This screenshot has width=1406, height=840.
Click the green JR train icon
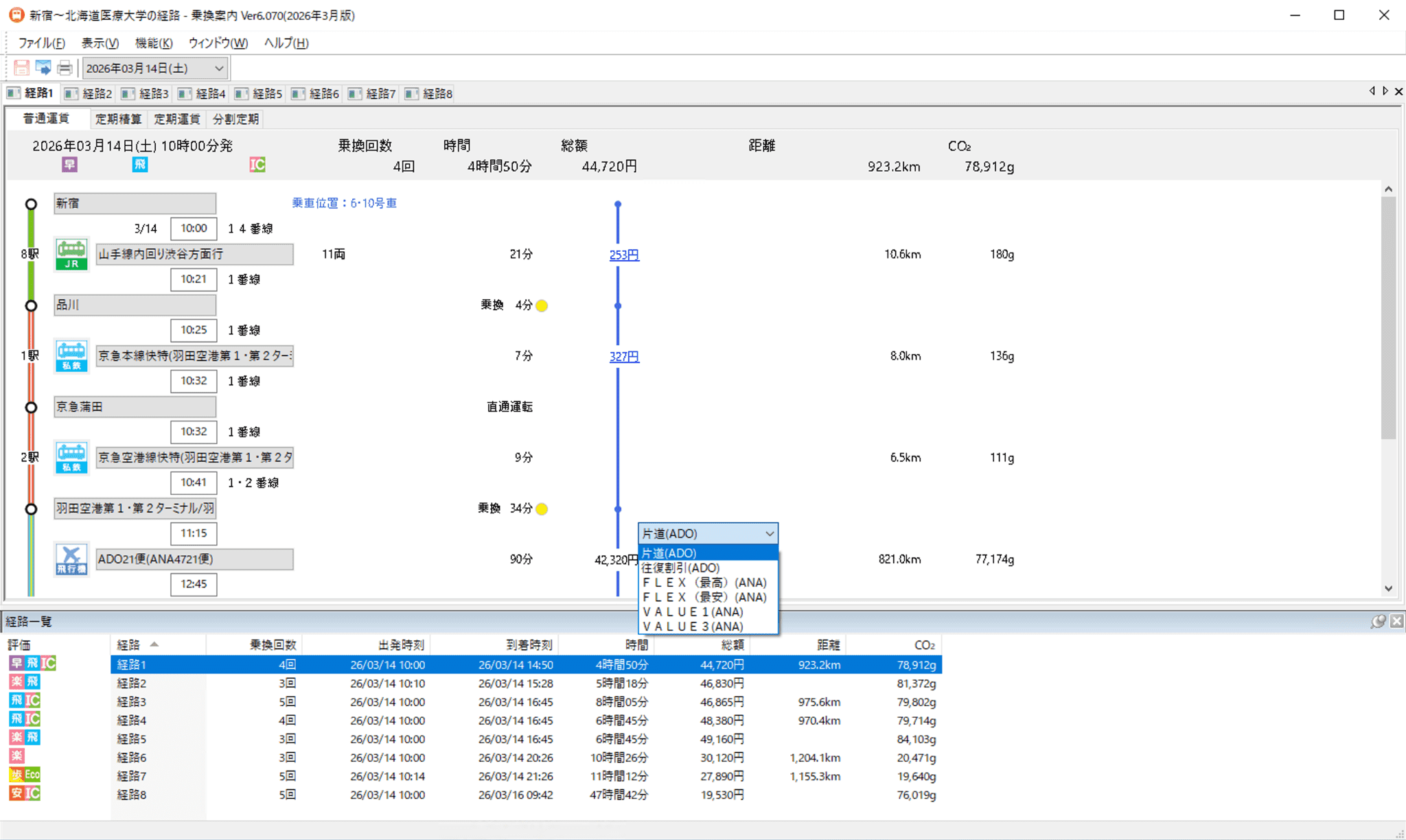71,254
